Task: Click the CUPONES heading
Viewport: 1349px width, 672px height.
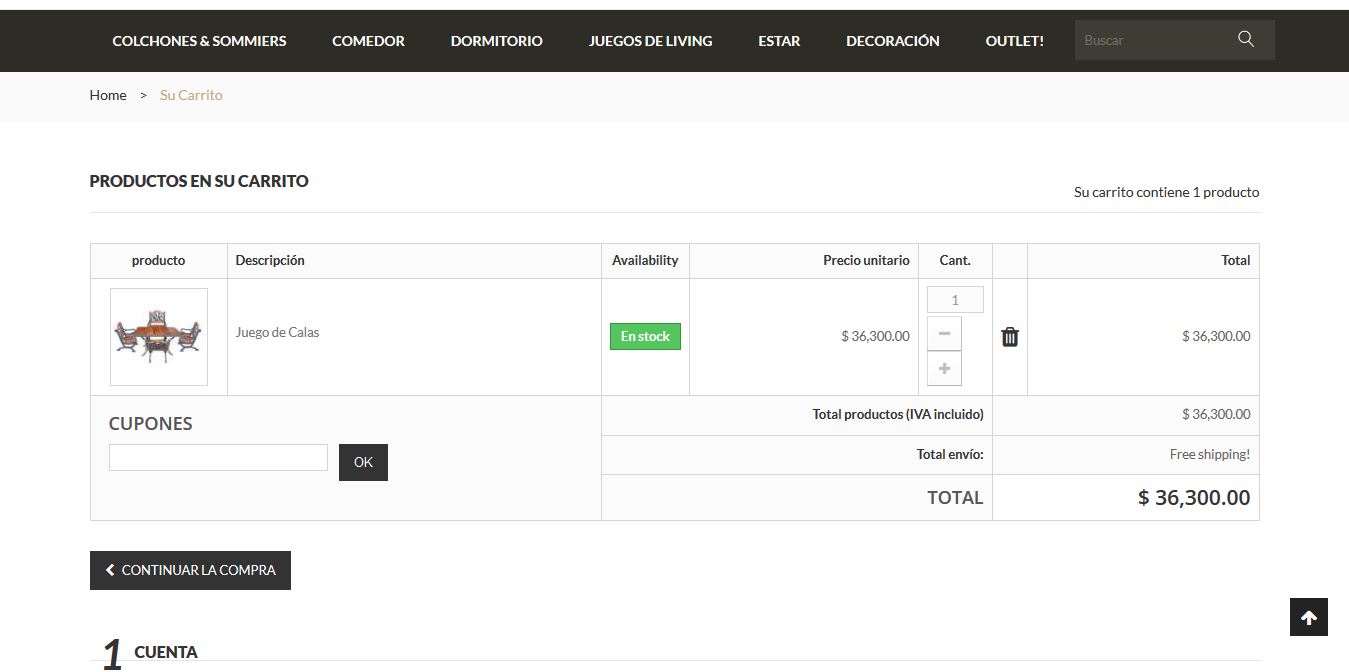Action: coord(150,423)
